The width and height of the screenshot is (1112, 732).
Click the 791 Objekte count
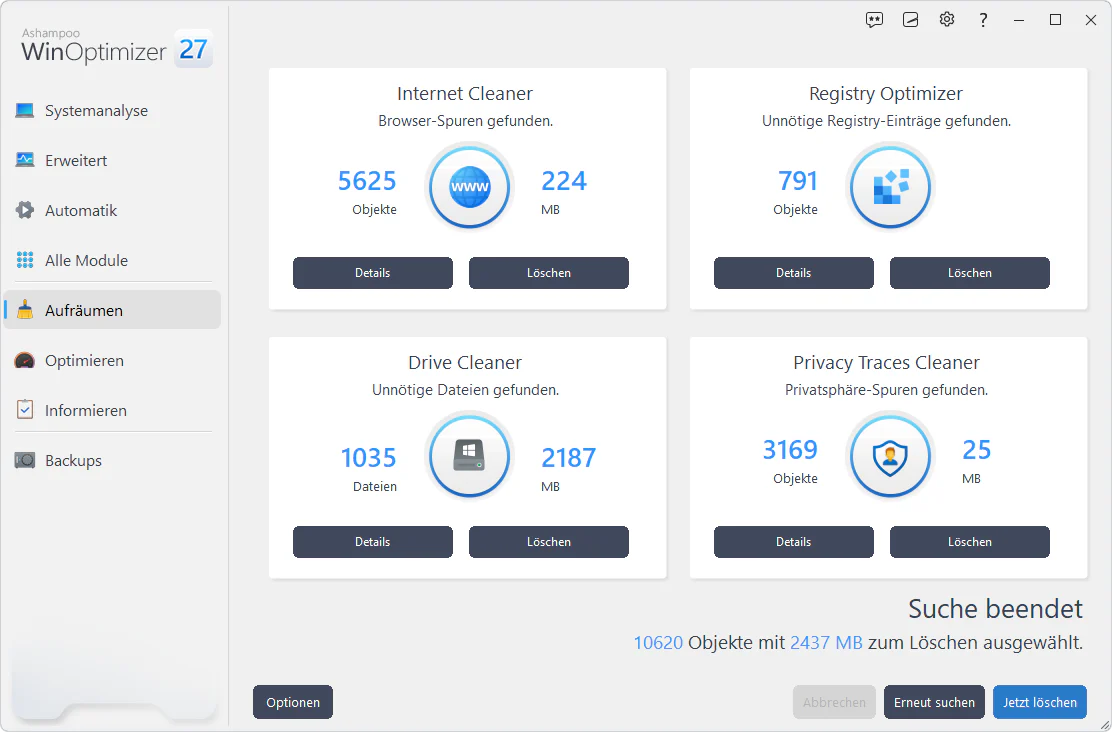[x=798, y=181]
